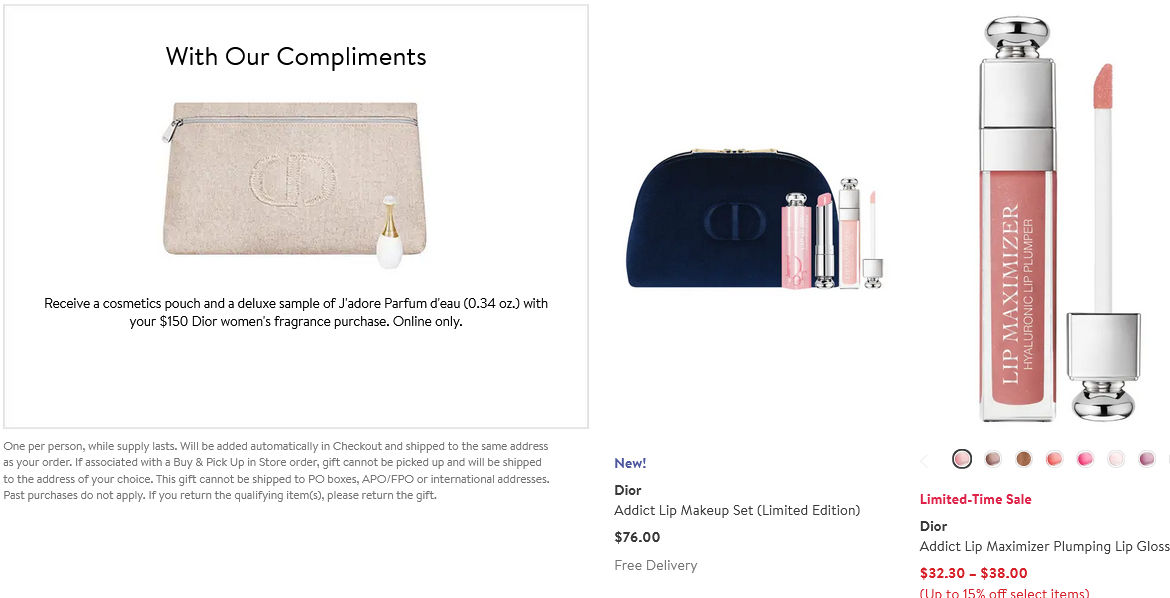
Task: Choose the mauve brown shade swatch
Action: (993, 459)
